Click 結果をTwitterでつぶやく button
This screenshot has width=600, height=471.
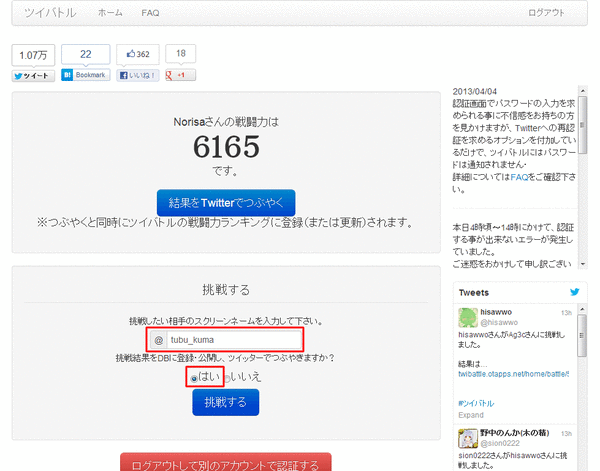[x=226, y=203]
